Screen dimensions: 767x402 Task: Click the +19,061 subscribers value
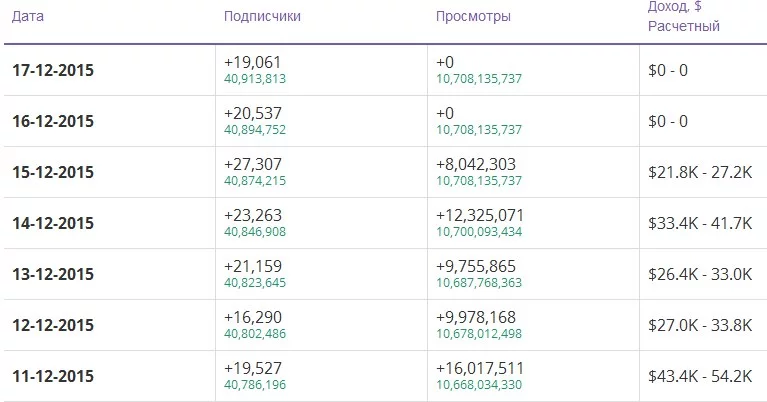[254, 62]
